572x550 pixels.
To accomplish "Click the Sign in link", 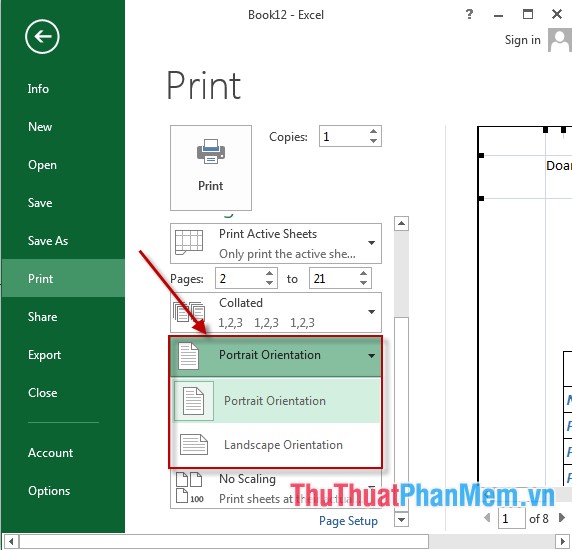I will click(x=522, y=40).
